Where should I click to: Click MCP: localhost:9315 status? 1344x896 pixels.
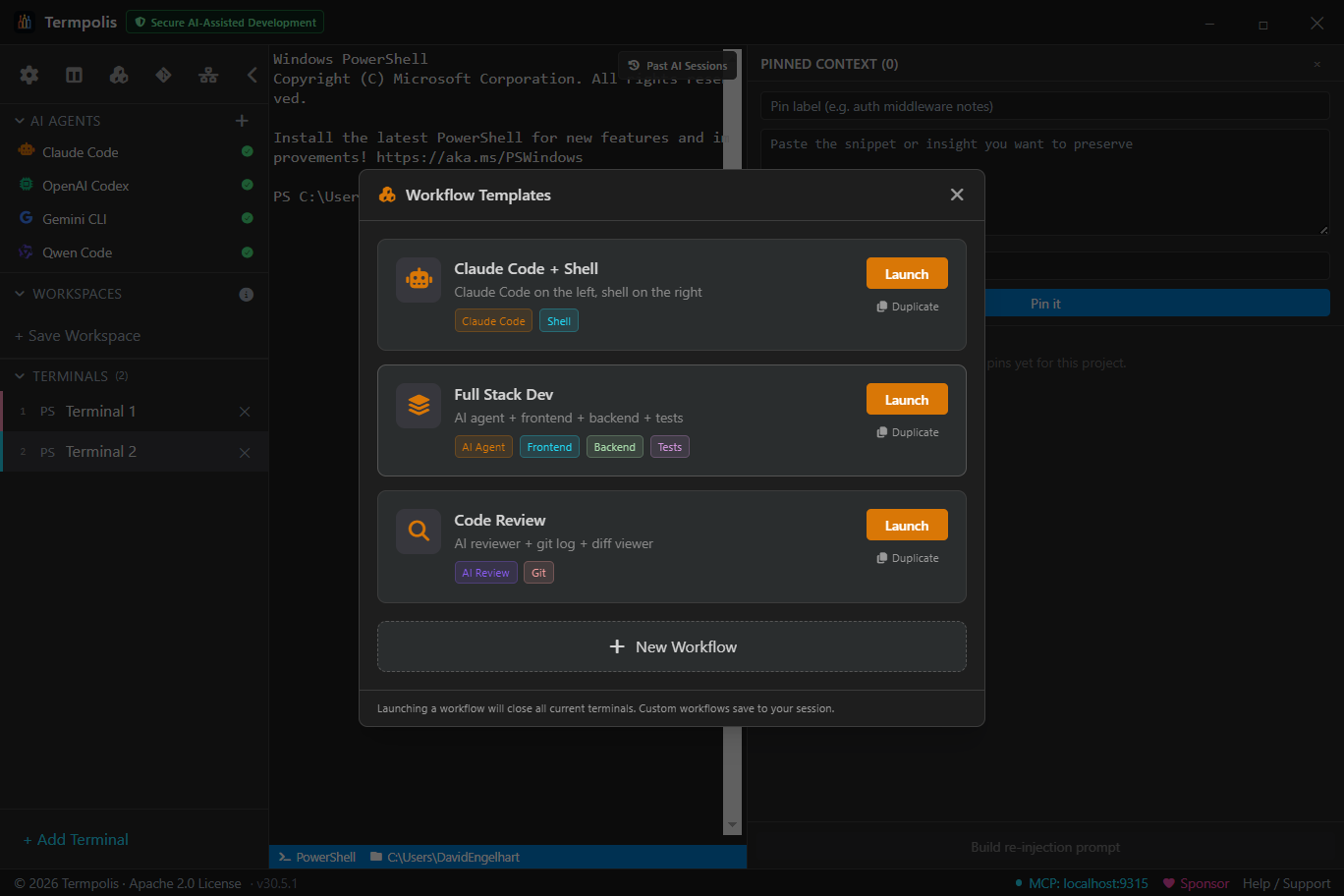click(1081, 883)
